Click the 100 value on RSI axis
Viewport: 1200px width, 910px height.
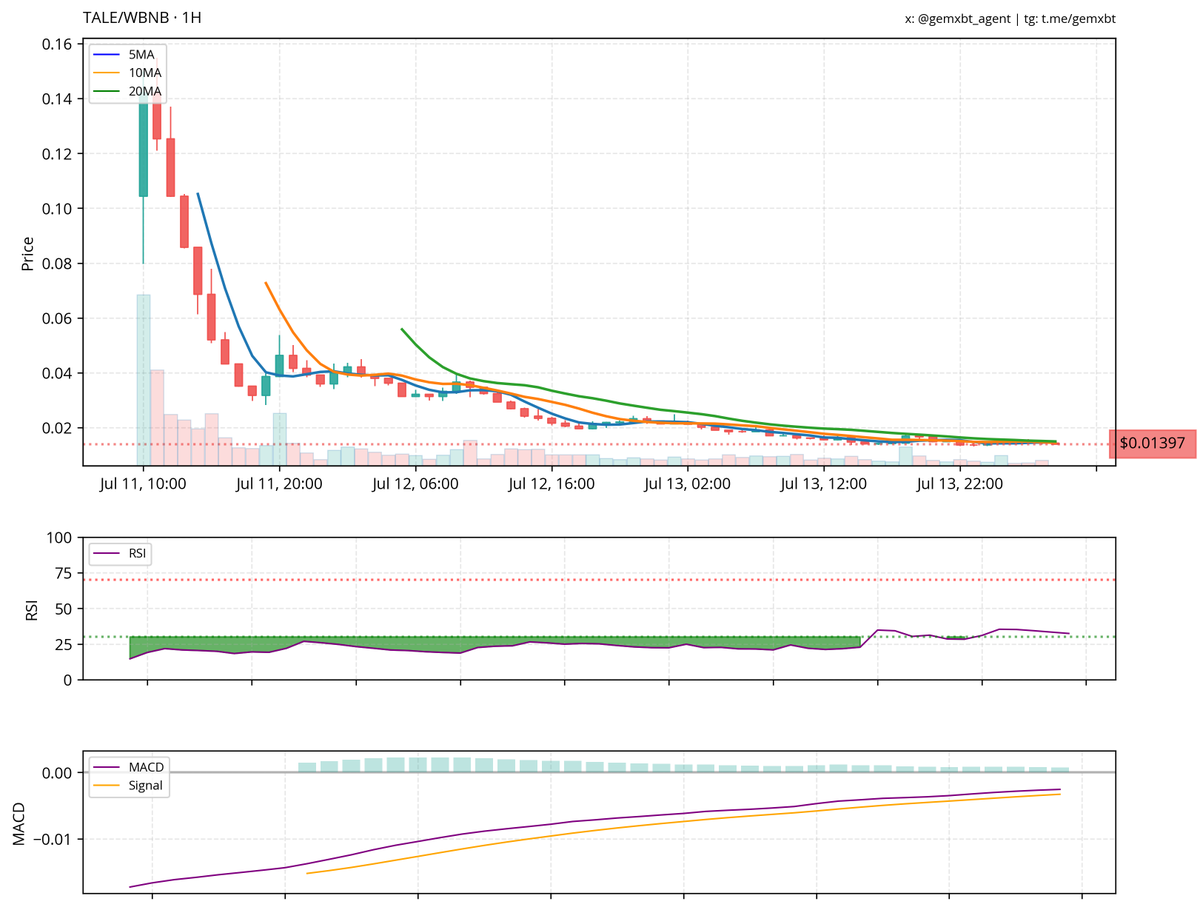pyautogui.click(x=58, y=538)
